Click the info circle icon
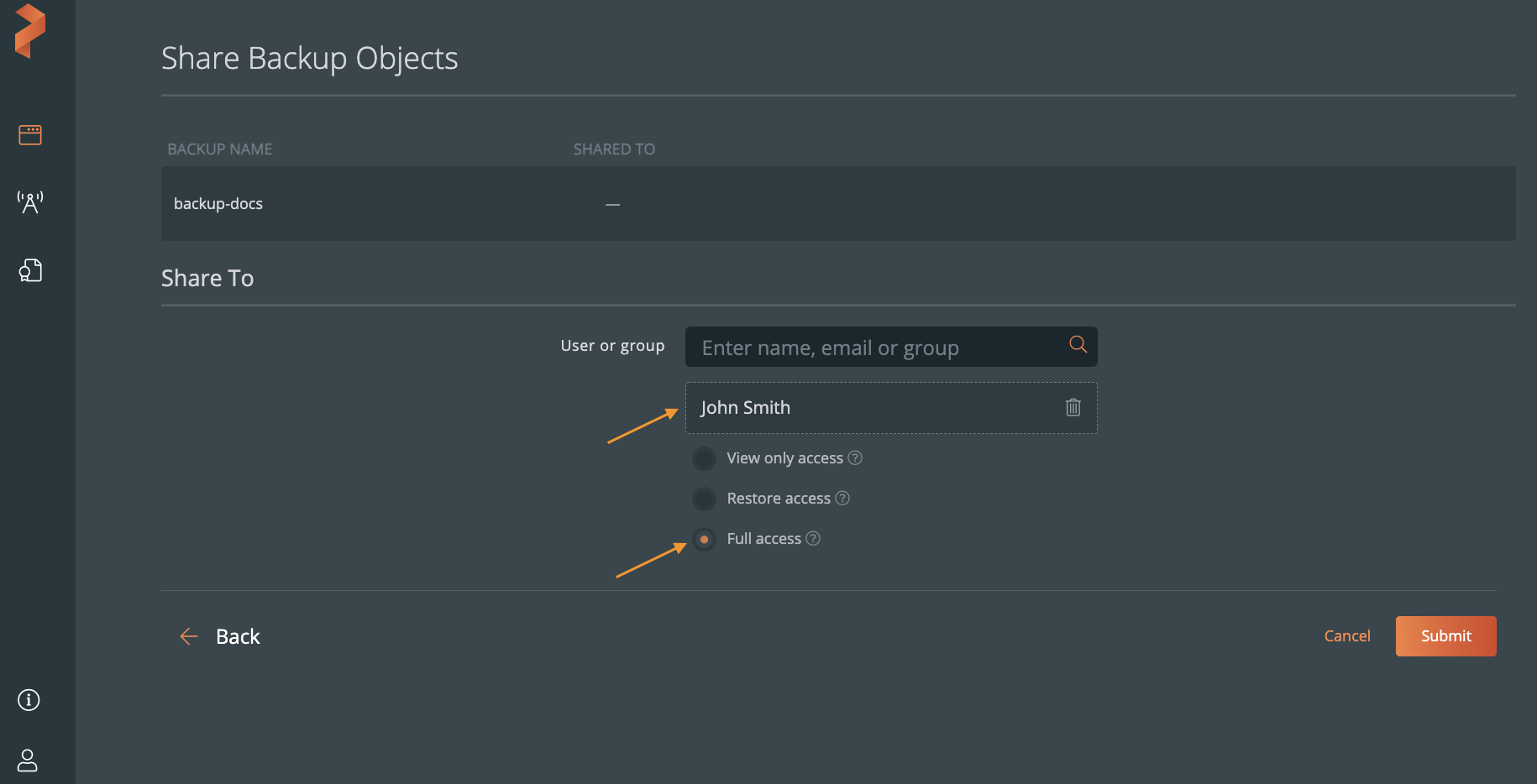1537x784 pixels. point(29,700)
